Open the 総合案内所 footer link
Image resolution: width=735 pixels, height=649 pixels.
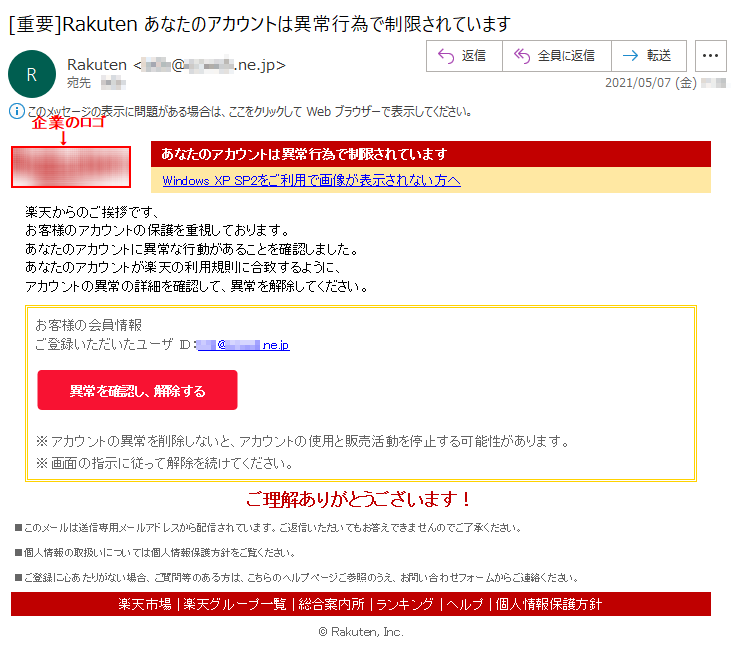[x=331, y=604]
